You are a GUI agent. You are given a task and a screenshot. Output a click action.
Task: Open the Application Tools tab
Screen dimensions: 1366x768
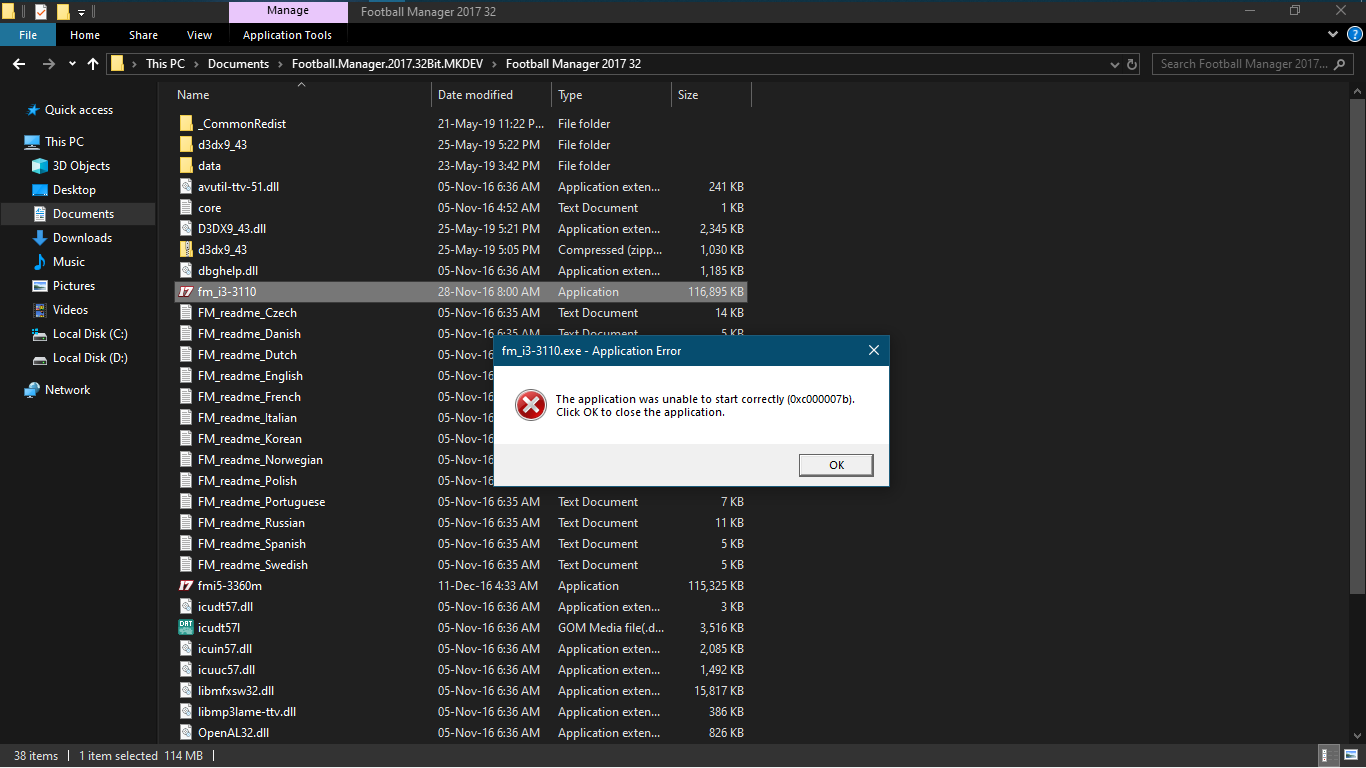[287, 35]
